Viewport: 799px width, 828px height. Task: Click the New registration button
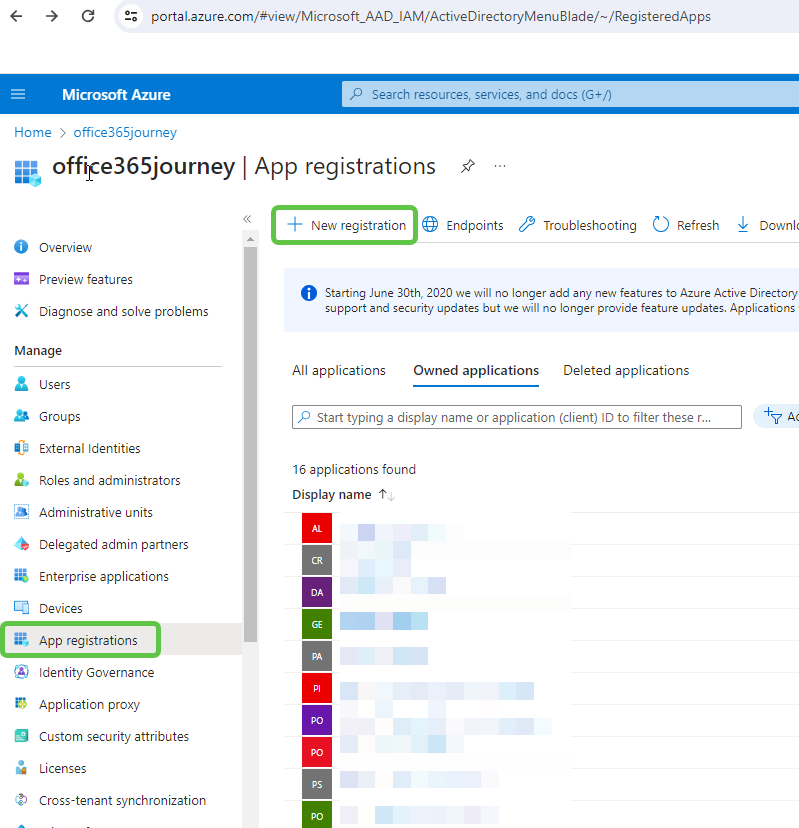point(347,225)
